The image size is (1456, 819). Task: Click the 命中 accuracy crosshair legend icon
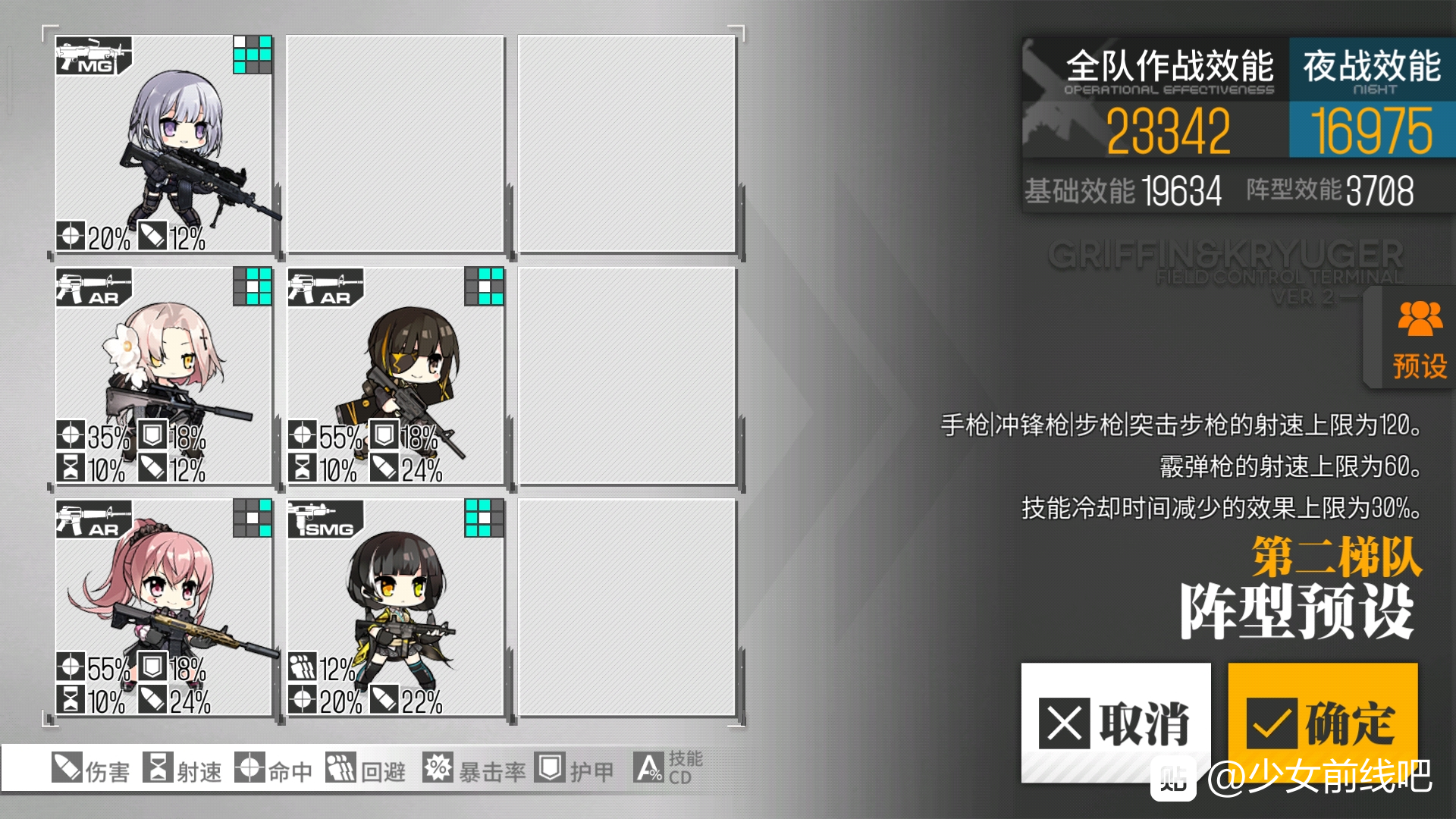(x=249, y=767)
